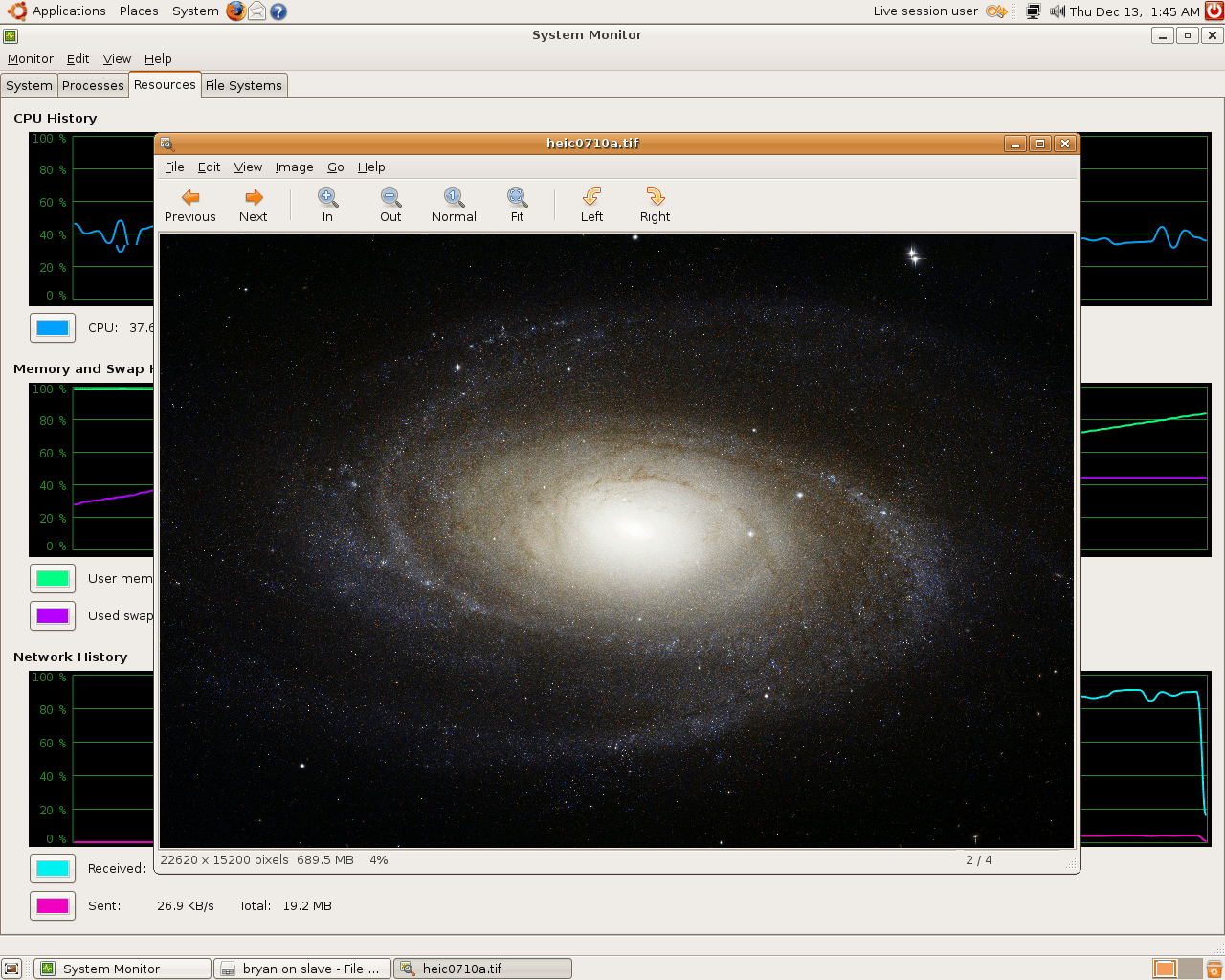1225x980 pixels.
Task: Open the image viewer View menu
Action: (x=248, y=167)
